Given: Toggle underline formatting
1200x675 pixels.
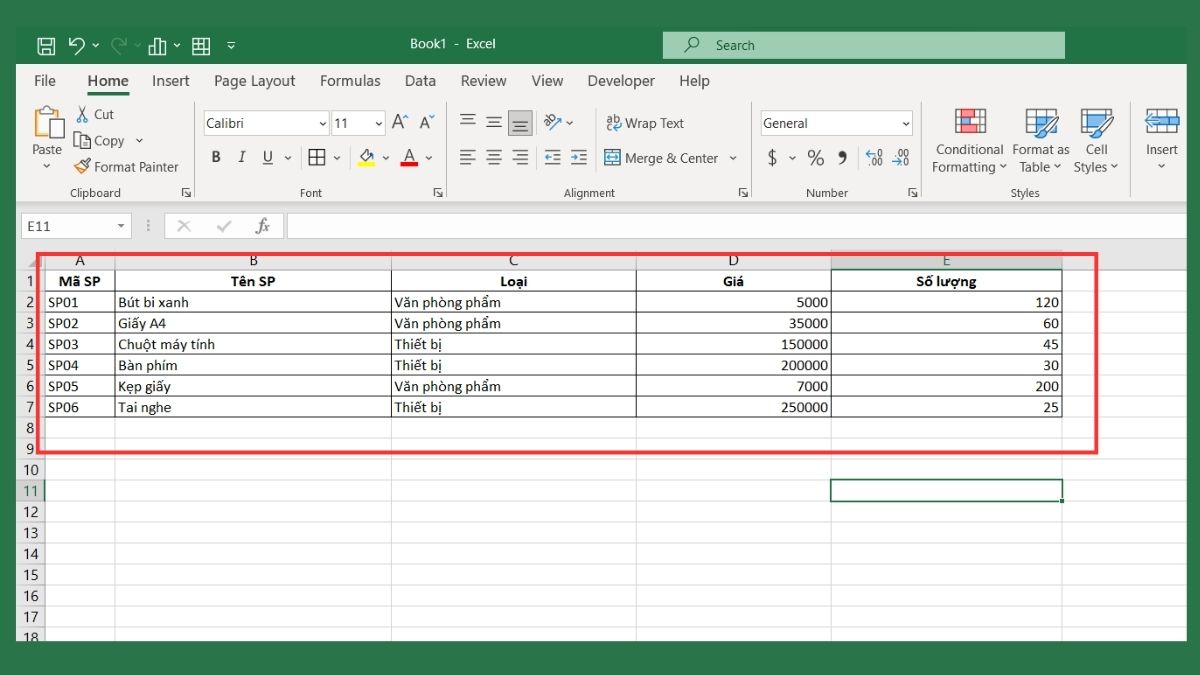Looking at the screenshot, I should 265,157.
